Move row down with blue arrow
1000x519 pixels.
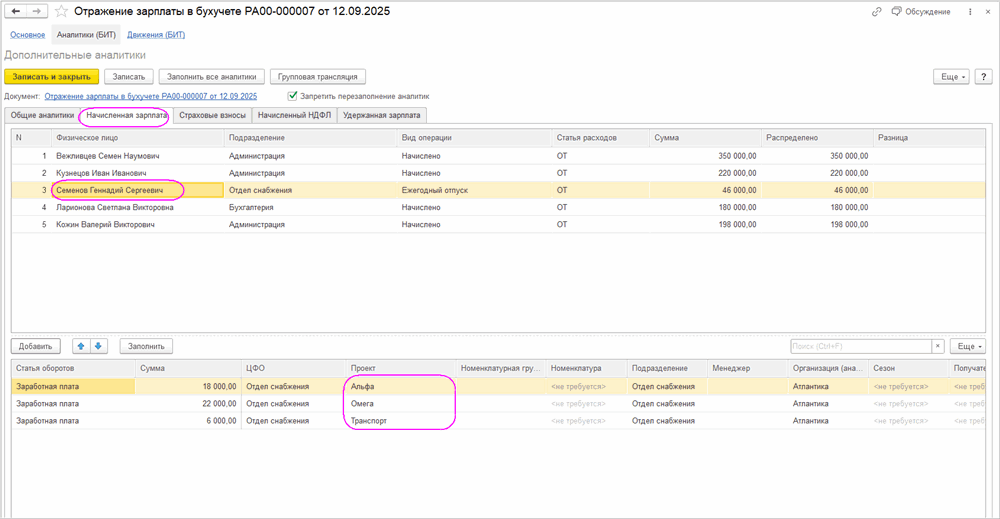click(x=98, y=346)
